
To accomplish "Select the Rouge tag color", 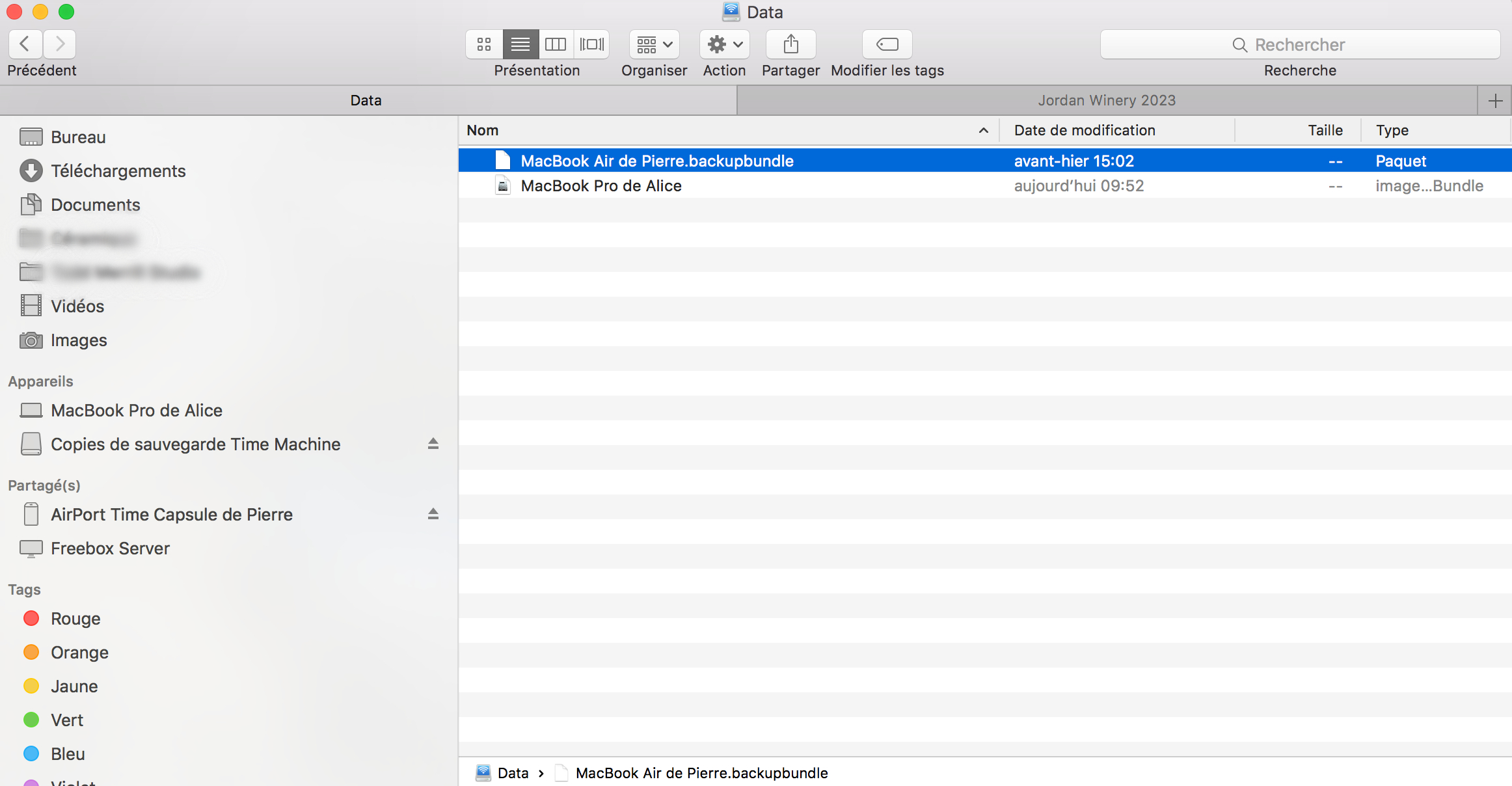I will [75, 618].
